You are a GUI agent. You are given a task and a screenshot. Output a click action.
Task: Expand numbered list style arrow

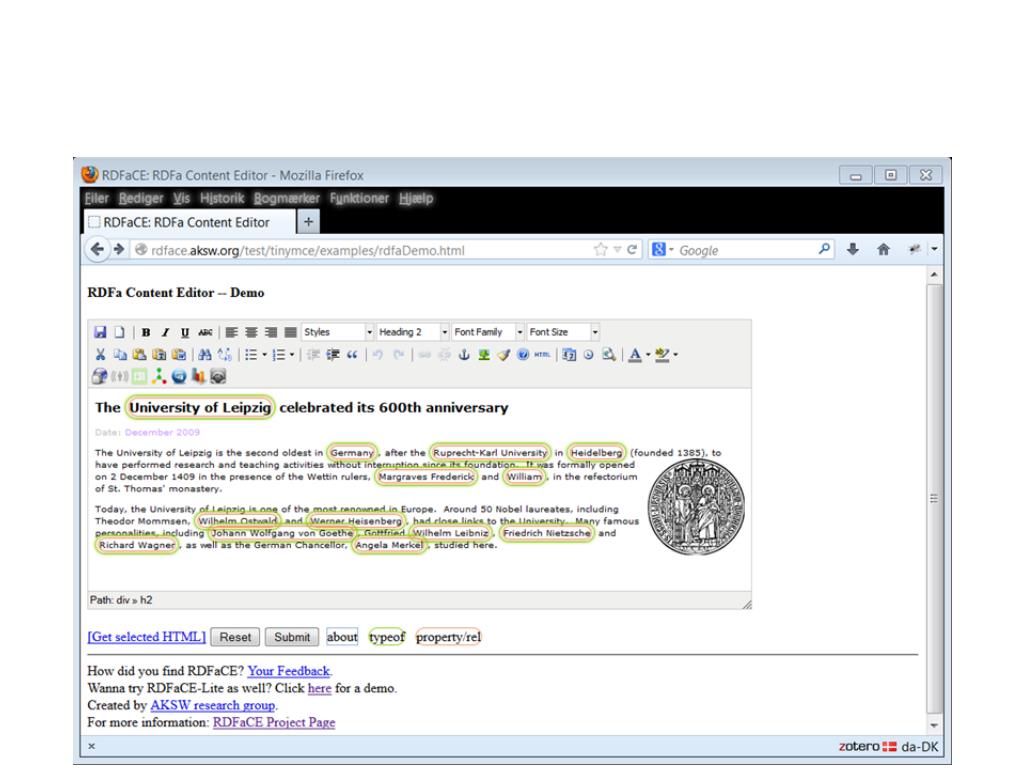[x=292, y=355]
